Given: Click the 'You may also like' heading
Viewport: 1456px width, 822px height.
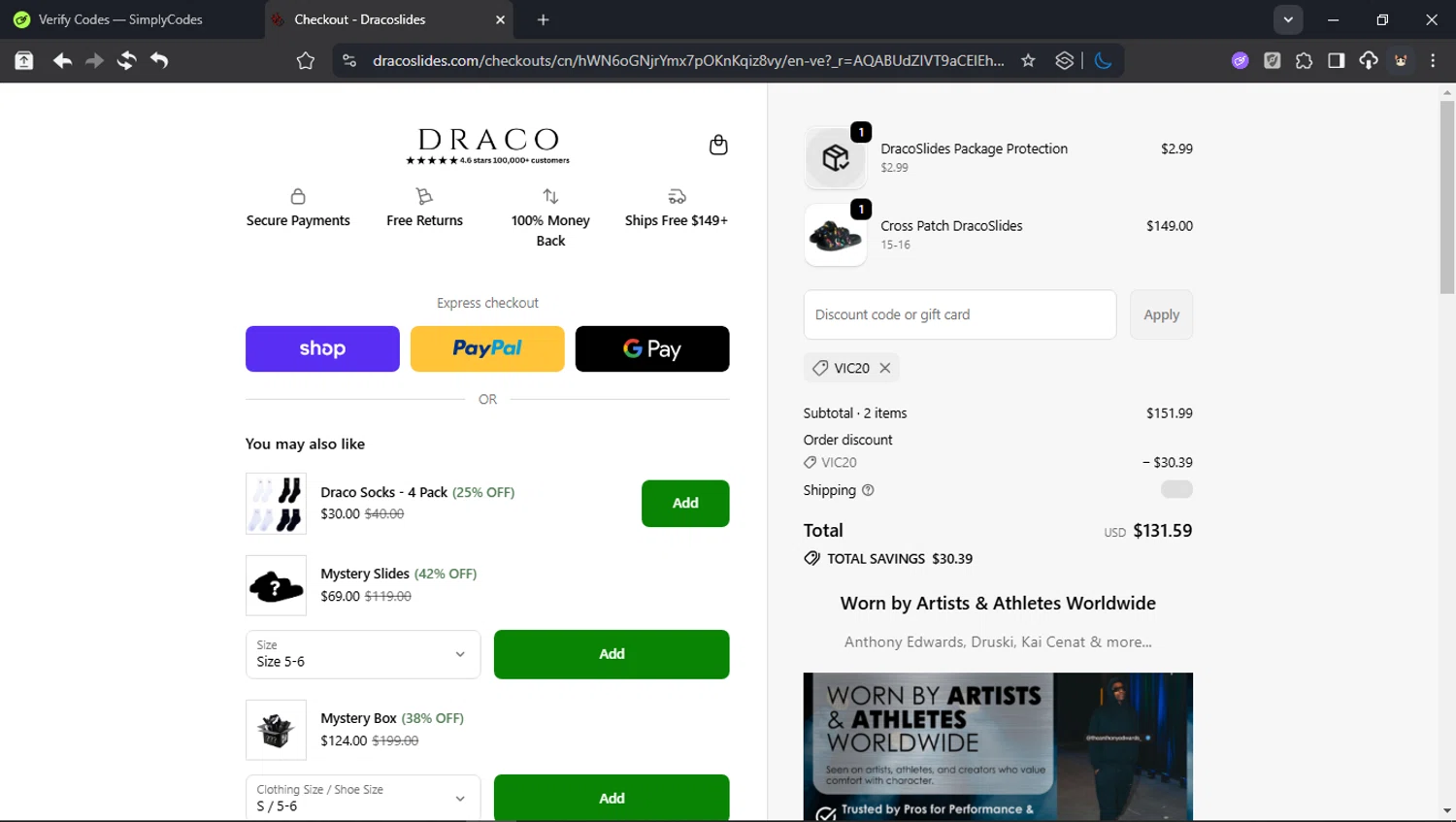Looking at the screenshot, I should point(305,444).
